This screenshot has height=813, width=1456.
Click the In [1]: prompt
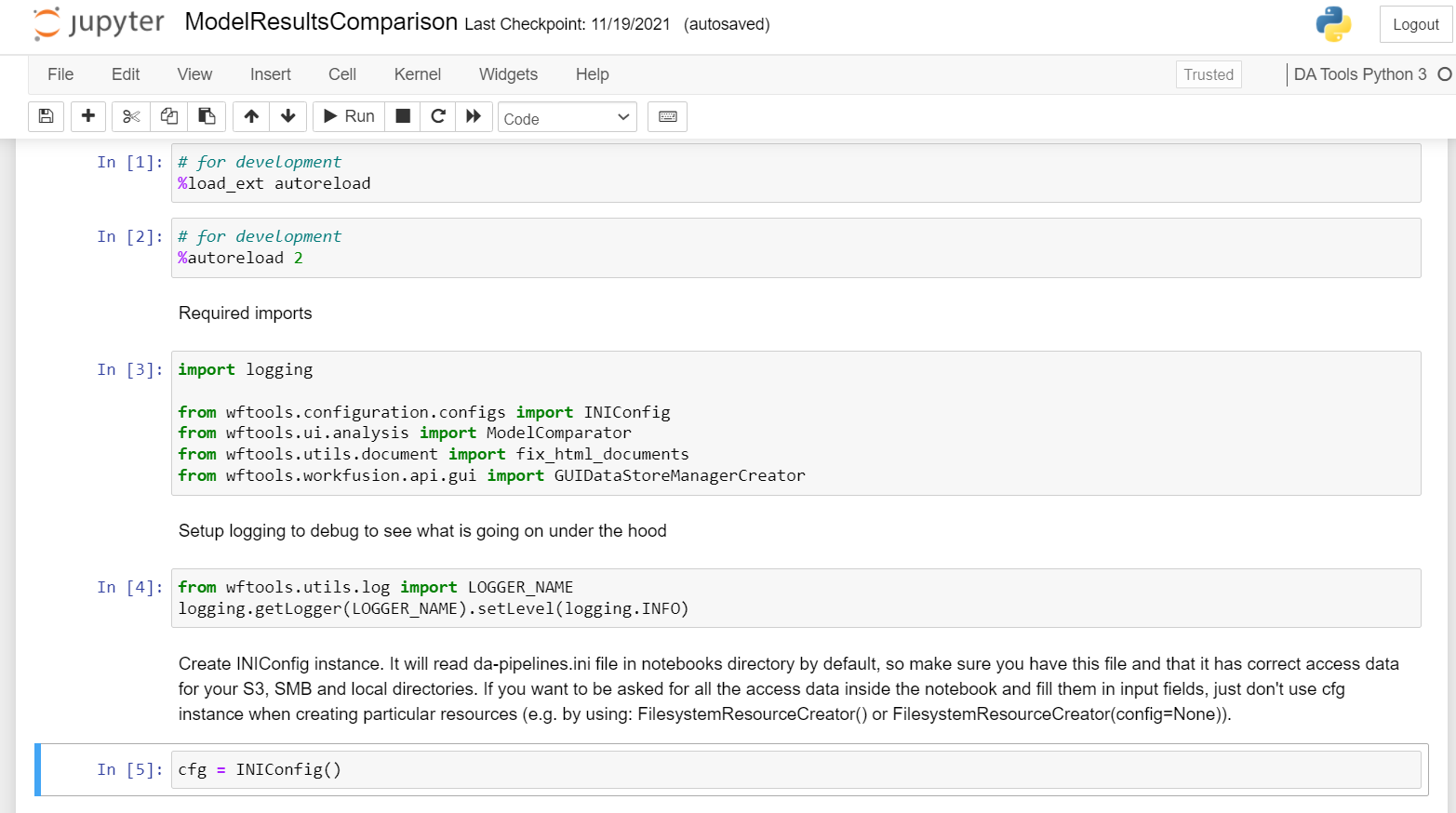click(x=130, y=162)
